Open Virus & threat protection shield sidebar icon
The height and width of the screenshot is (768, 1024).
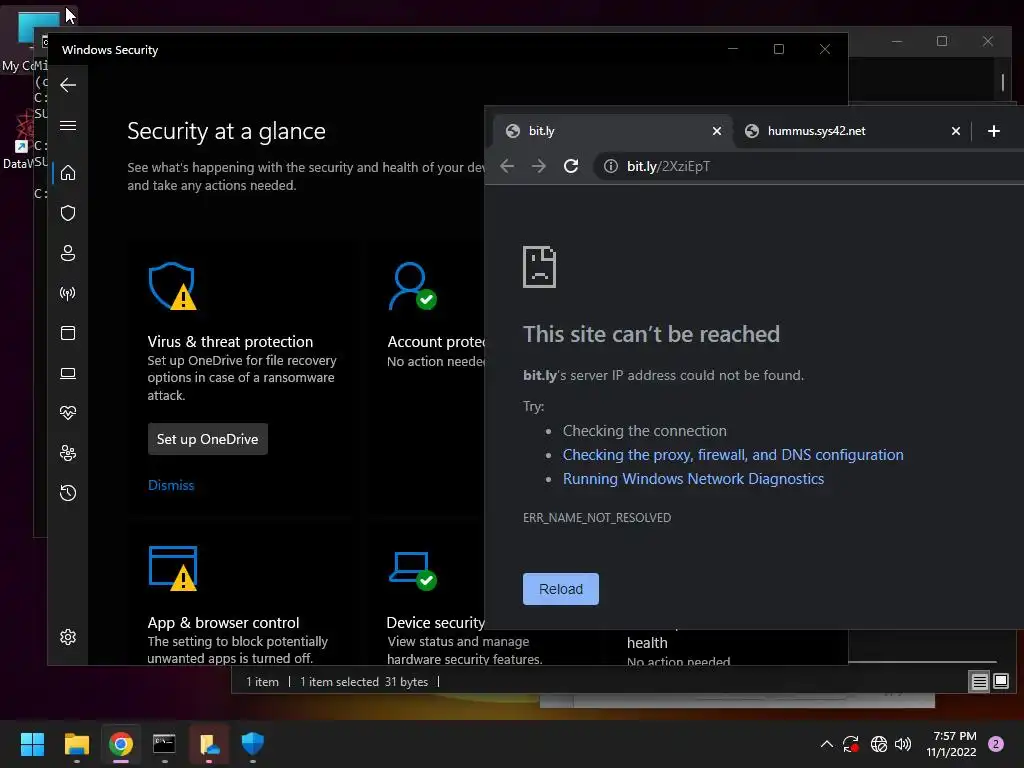pyautogui.click(x=68, y=213)
